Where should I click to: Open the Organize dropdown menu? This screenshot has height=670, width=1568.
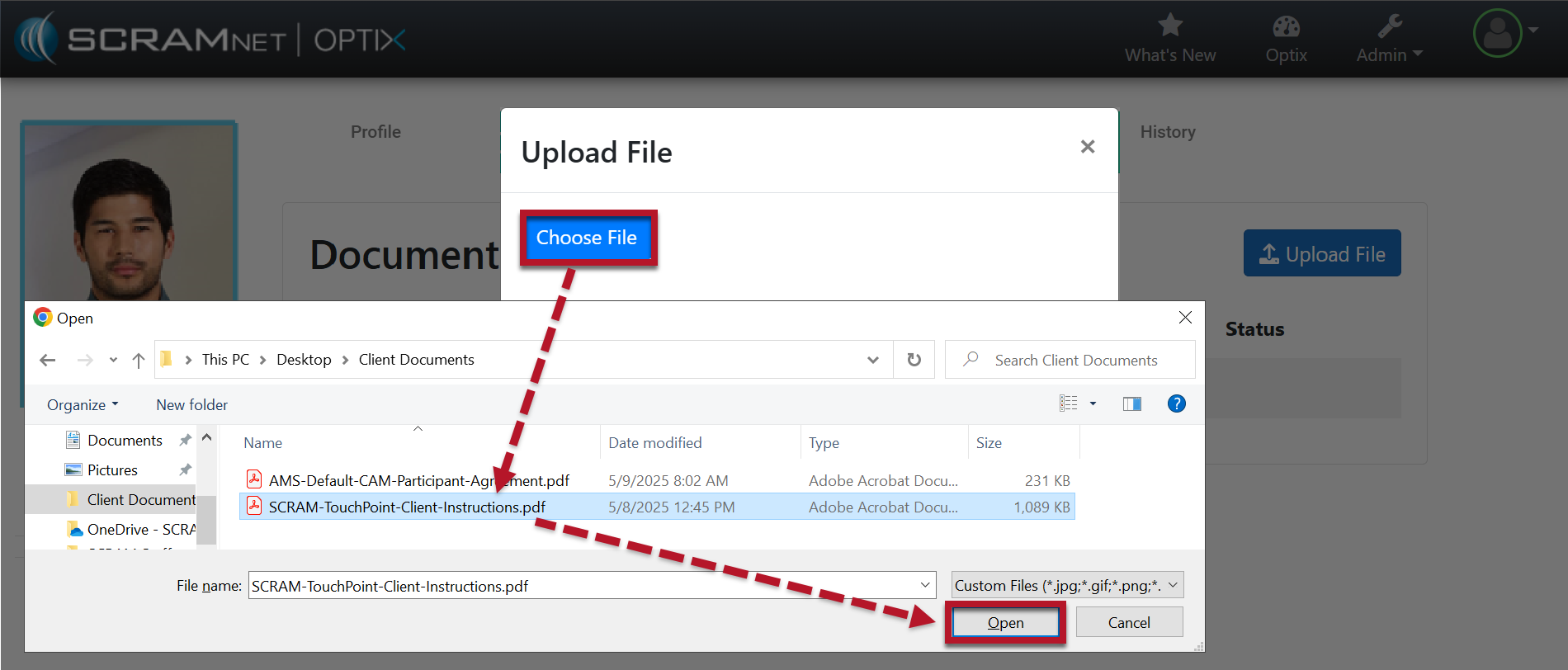tap(83, 404)
